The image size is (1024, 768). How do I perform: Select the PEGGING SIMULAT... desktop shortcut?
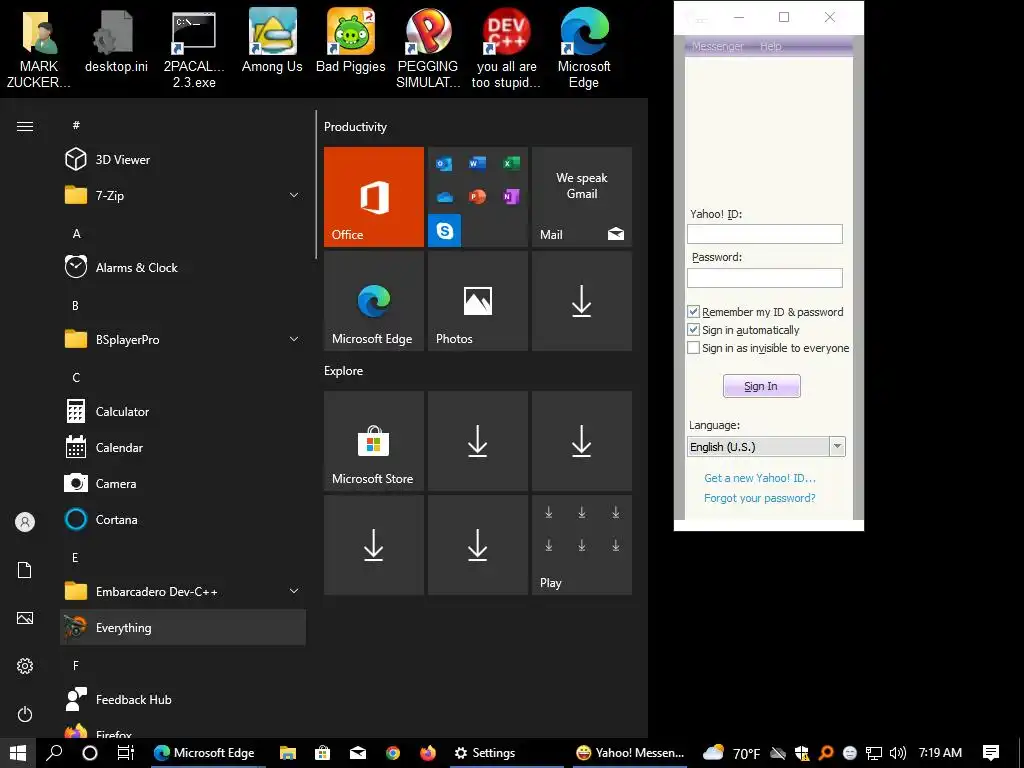click(x=428, y=49)
